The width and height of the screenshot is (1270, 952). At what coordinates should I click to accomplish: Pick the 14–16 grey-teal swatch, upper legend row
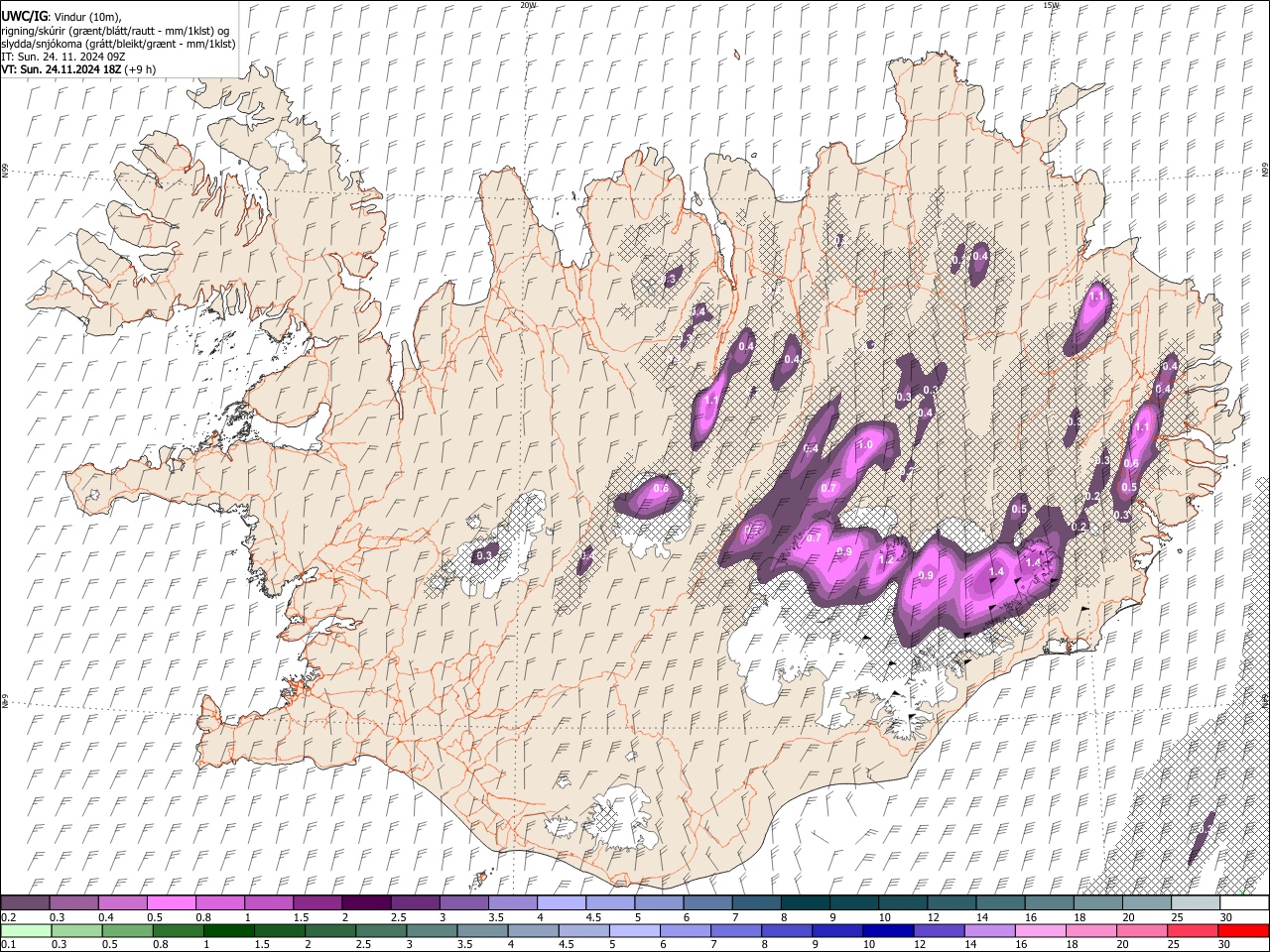click(1000, 902)
